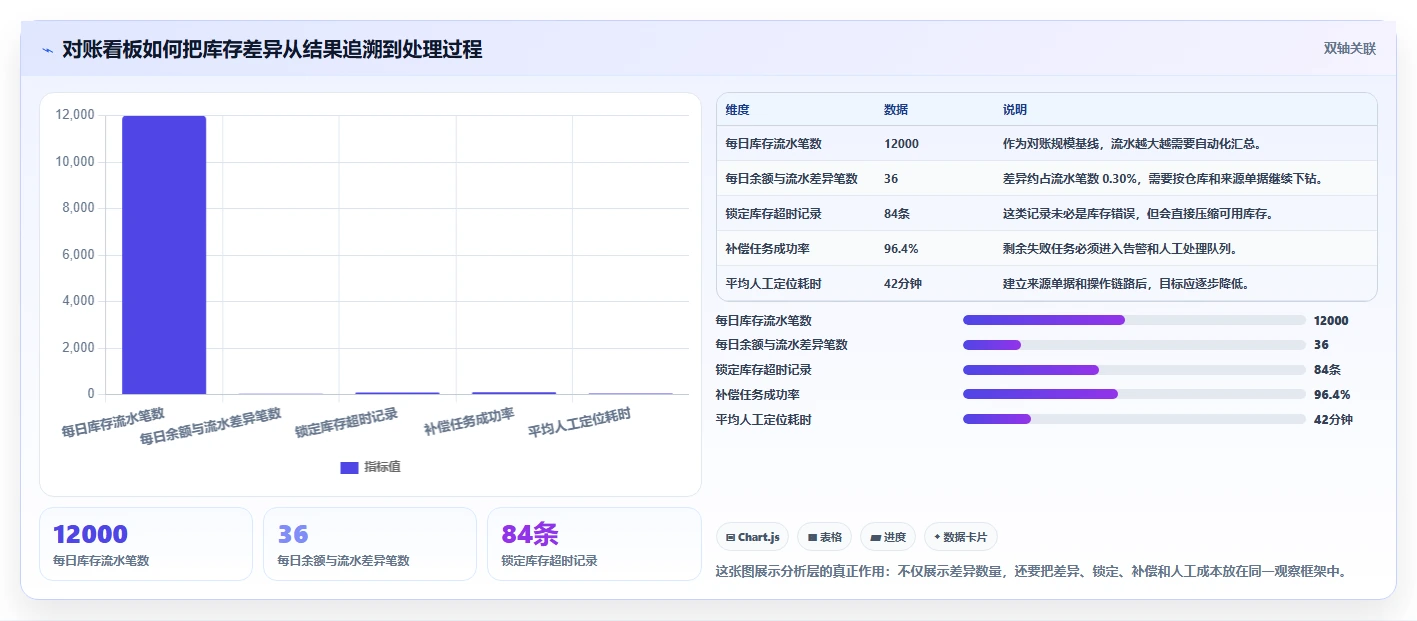Select the Chart.js chip label

759,538
